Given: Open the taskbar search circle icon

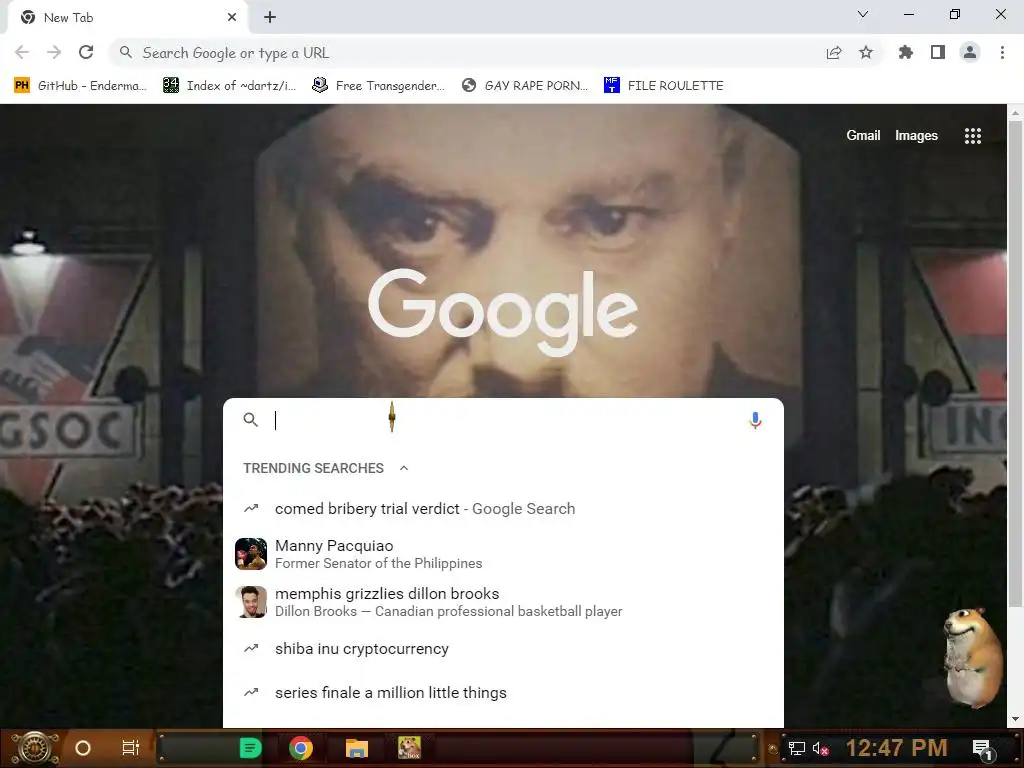Looking at the screenshot, I should point(83,748).
